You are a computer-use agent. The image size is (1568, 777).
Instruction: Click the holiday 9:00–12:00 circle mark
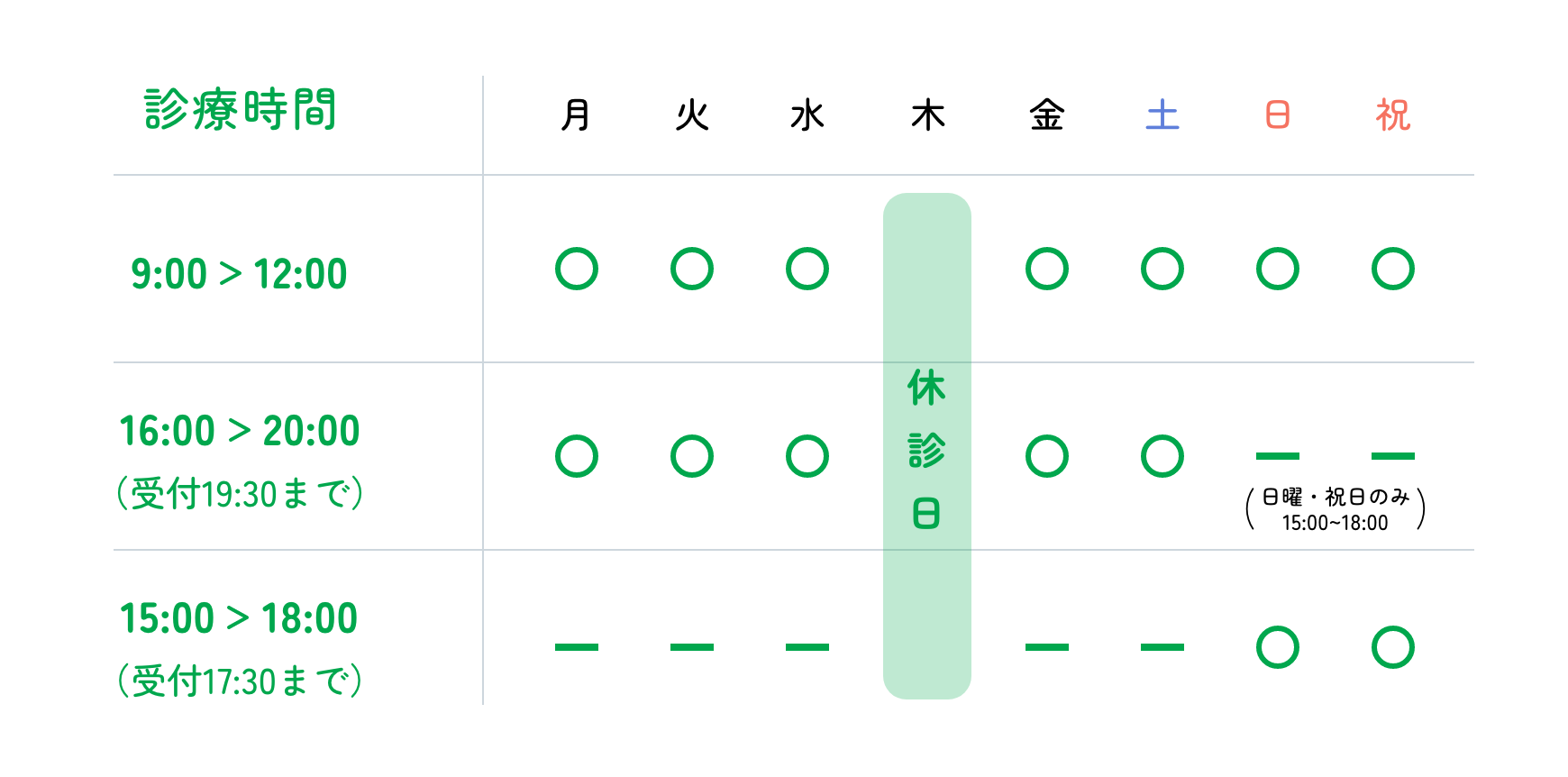[x=1393, y=269]
